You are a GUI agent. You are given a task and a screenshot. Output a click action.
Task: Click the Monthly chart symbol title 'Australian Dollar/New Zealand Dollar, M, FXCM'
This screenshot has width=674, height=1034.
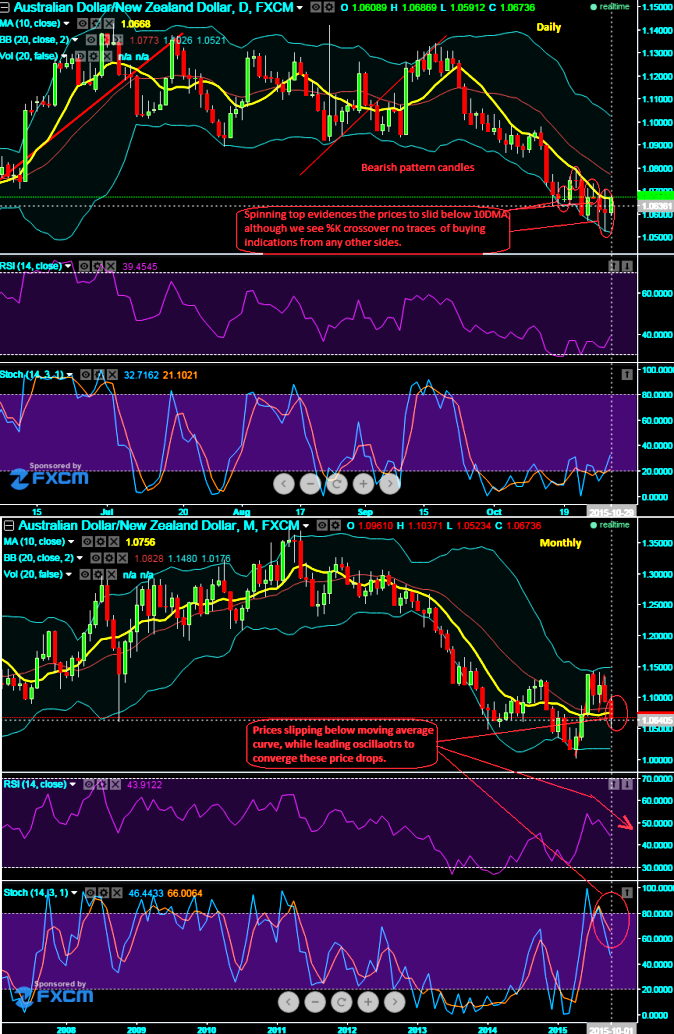click(x=159, y=526)
